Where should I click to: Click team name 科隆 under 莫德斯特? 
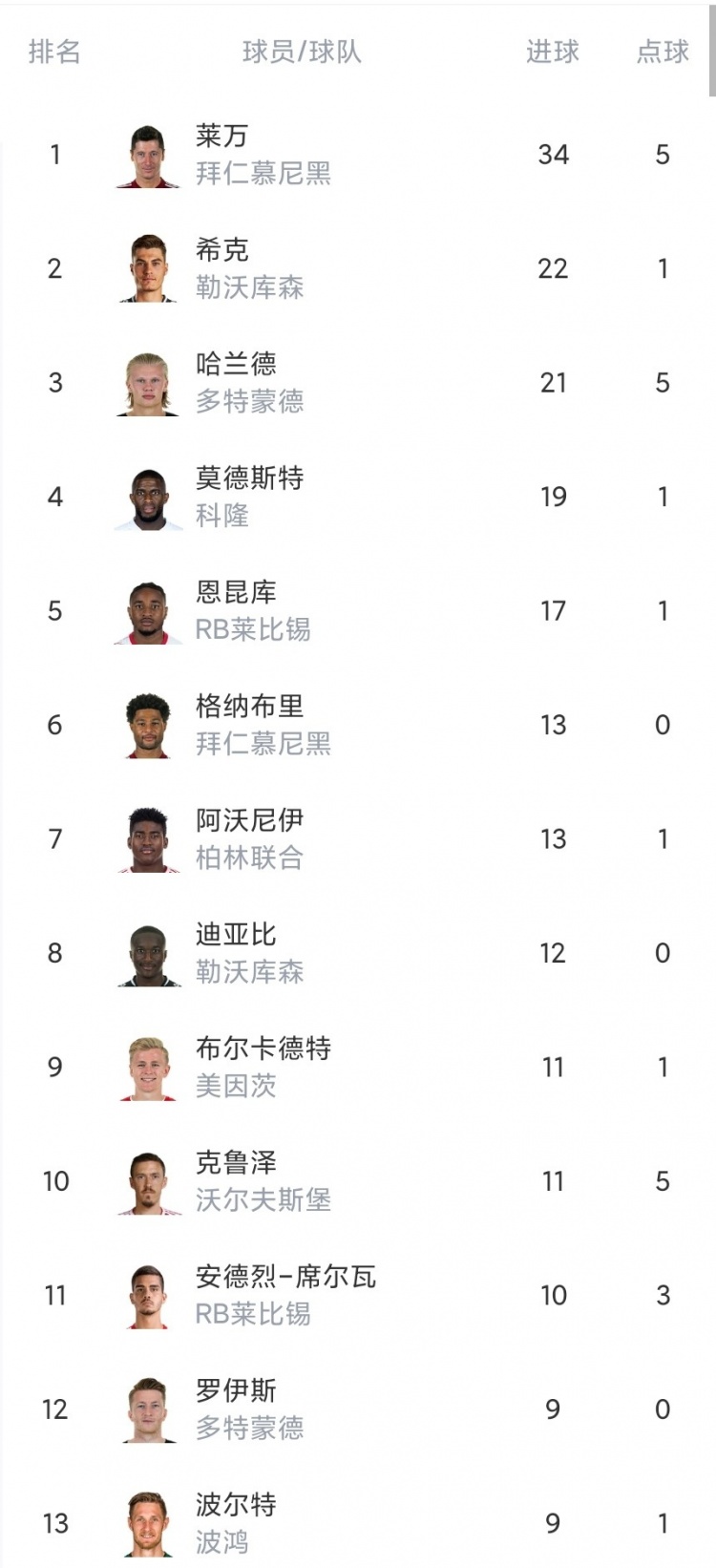click(x=221, y=516)
